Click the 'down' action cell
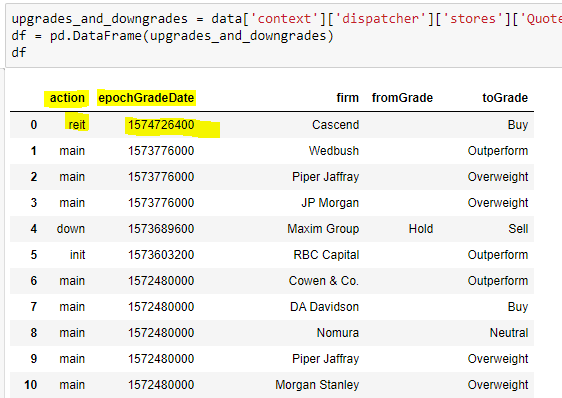The height and width of the screenshot is (398, 562). [71, 229]
